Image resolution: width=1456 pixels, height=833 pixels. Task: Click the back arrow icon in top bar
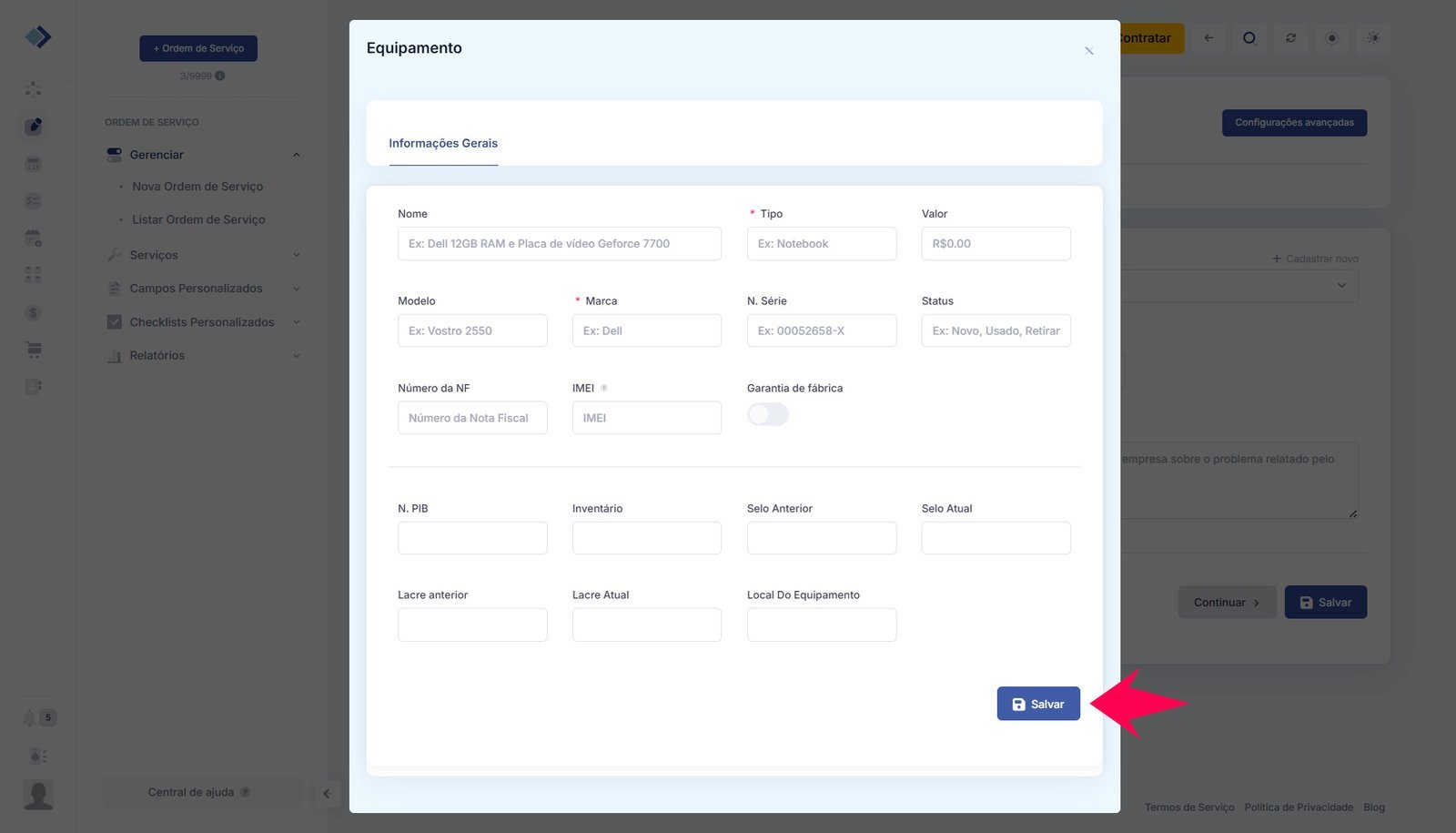[1208, 38]
